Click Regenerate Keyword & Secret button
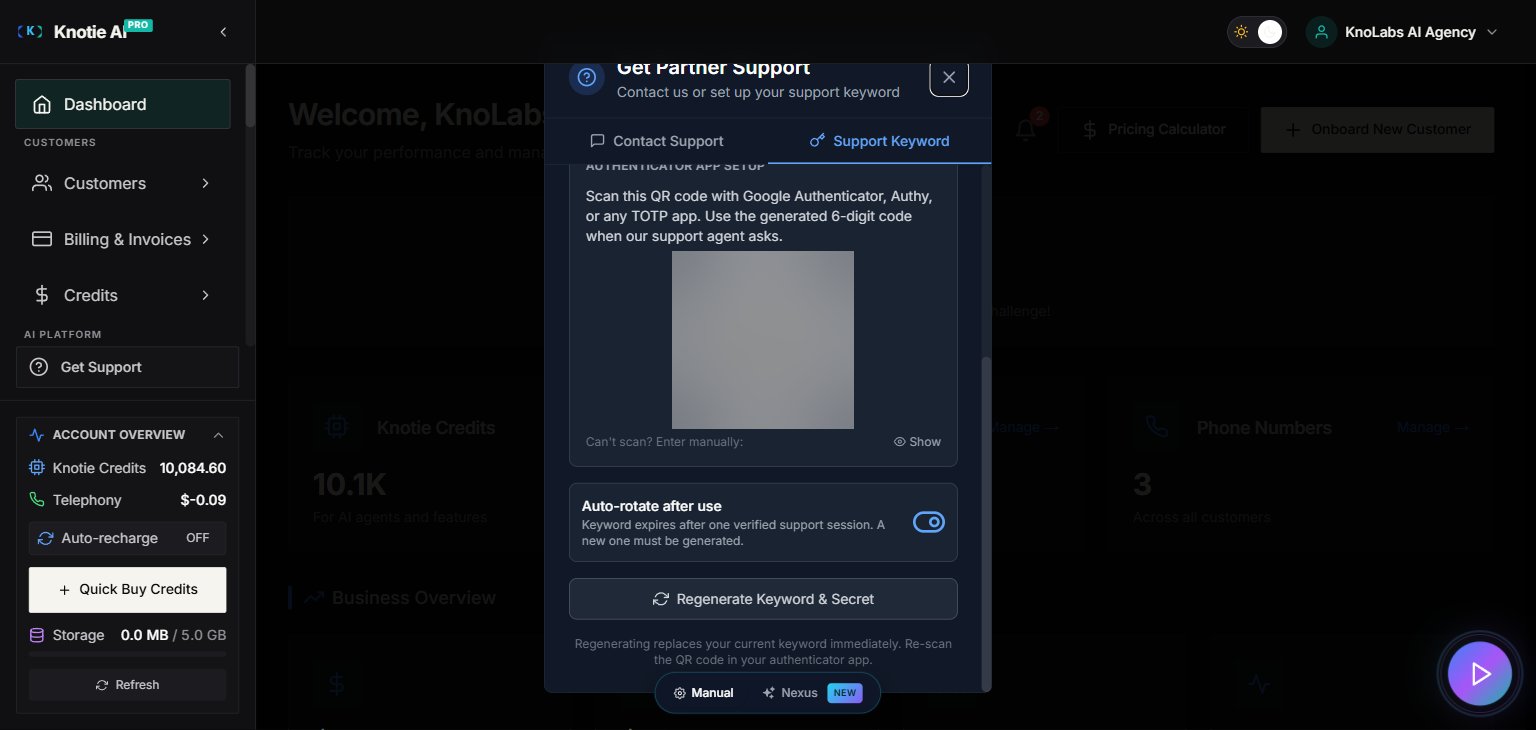The width and height of the screenshot is (1536, 730). pyautogui.click(x=763, y=599)
